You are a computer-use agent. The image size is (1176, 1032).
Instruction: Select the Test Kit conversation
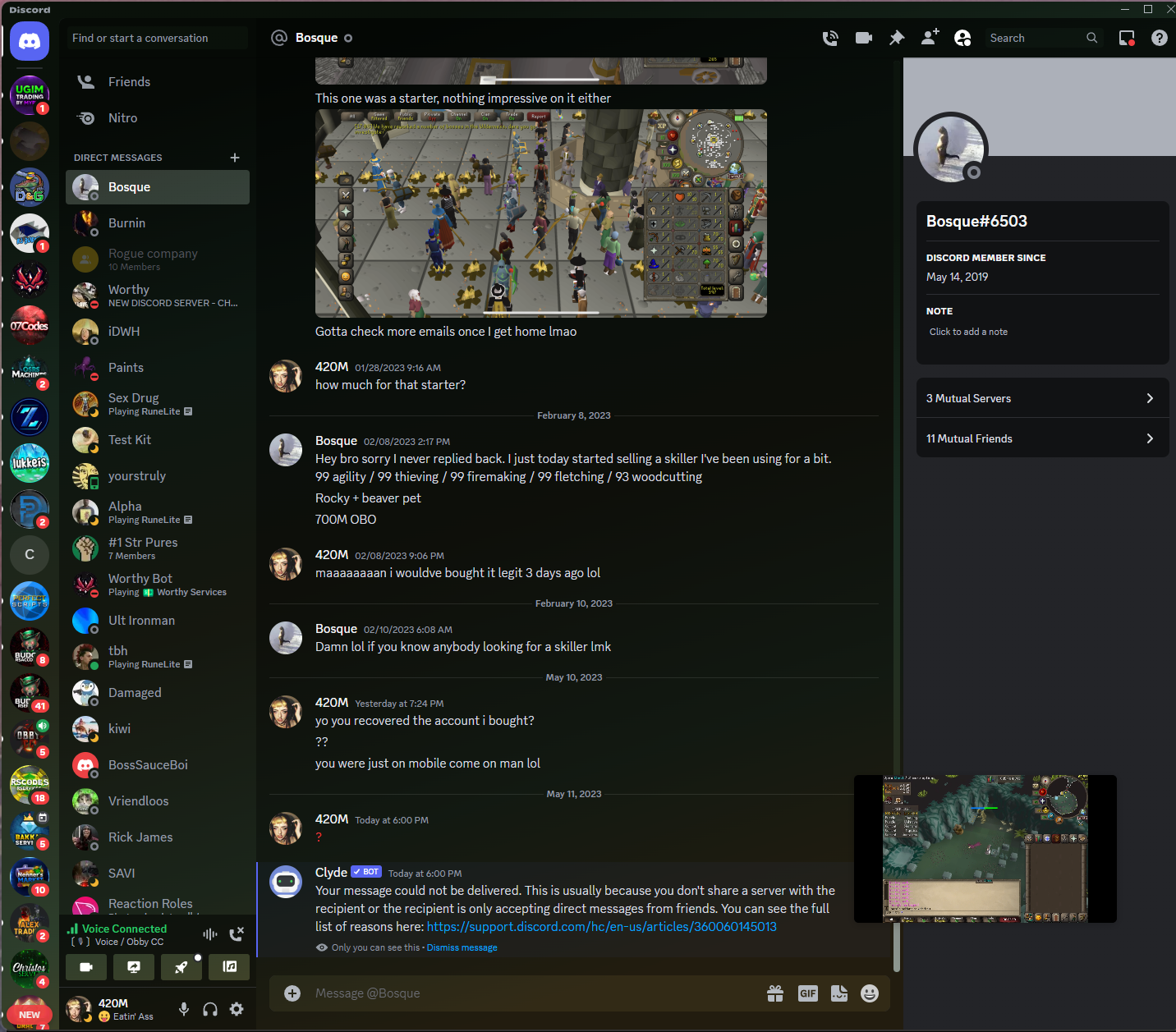[x=158, y=440]
